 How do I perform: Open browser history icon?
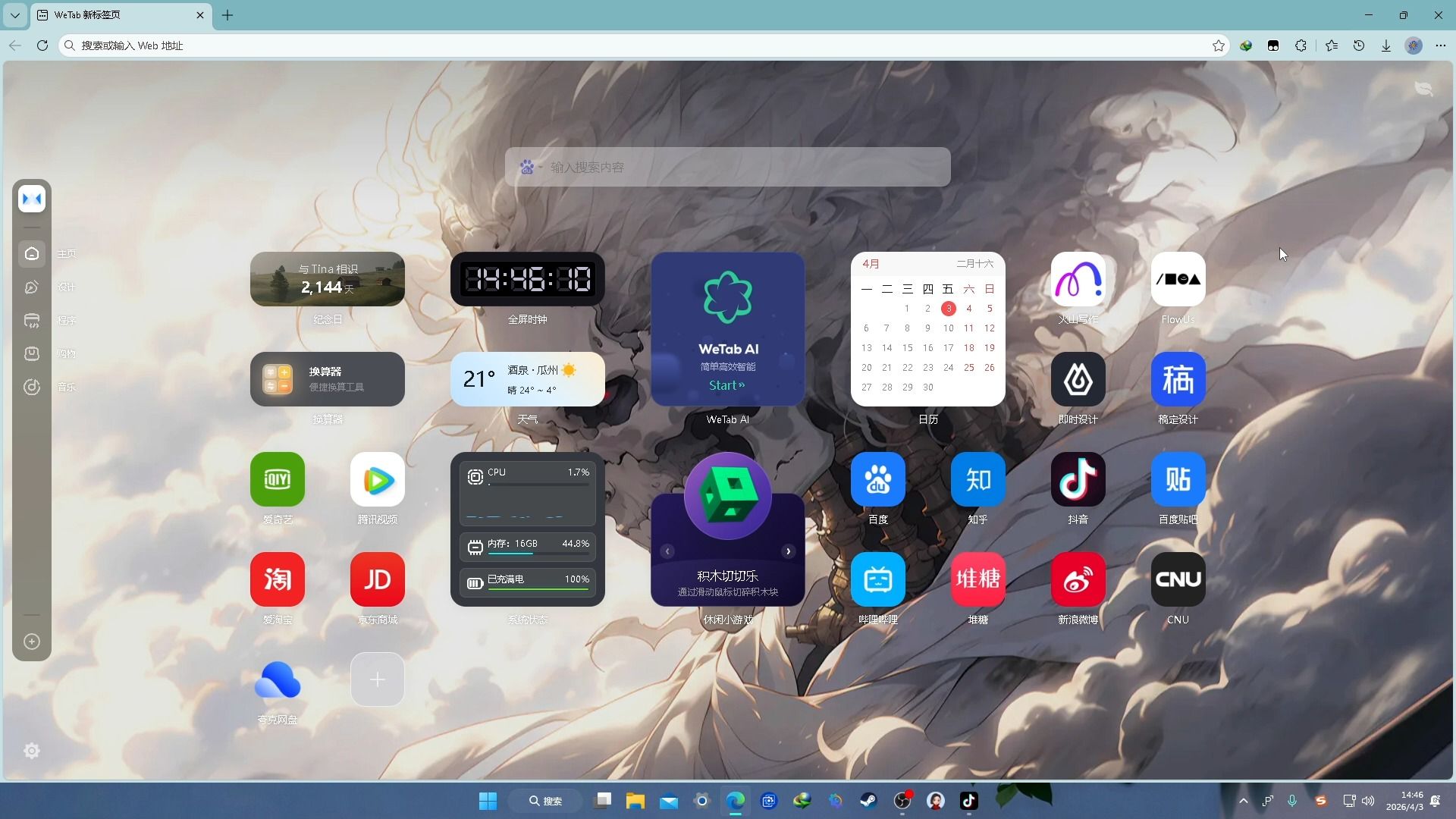tap(1359, 45)
